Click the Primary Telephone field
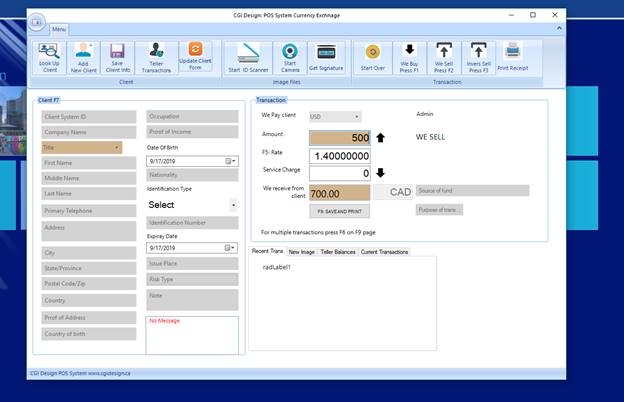The height and width of the screenshot is (402, 624). (x=88, y=211)
